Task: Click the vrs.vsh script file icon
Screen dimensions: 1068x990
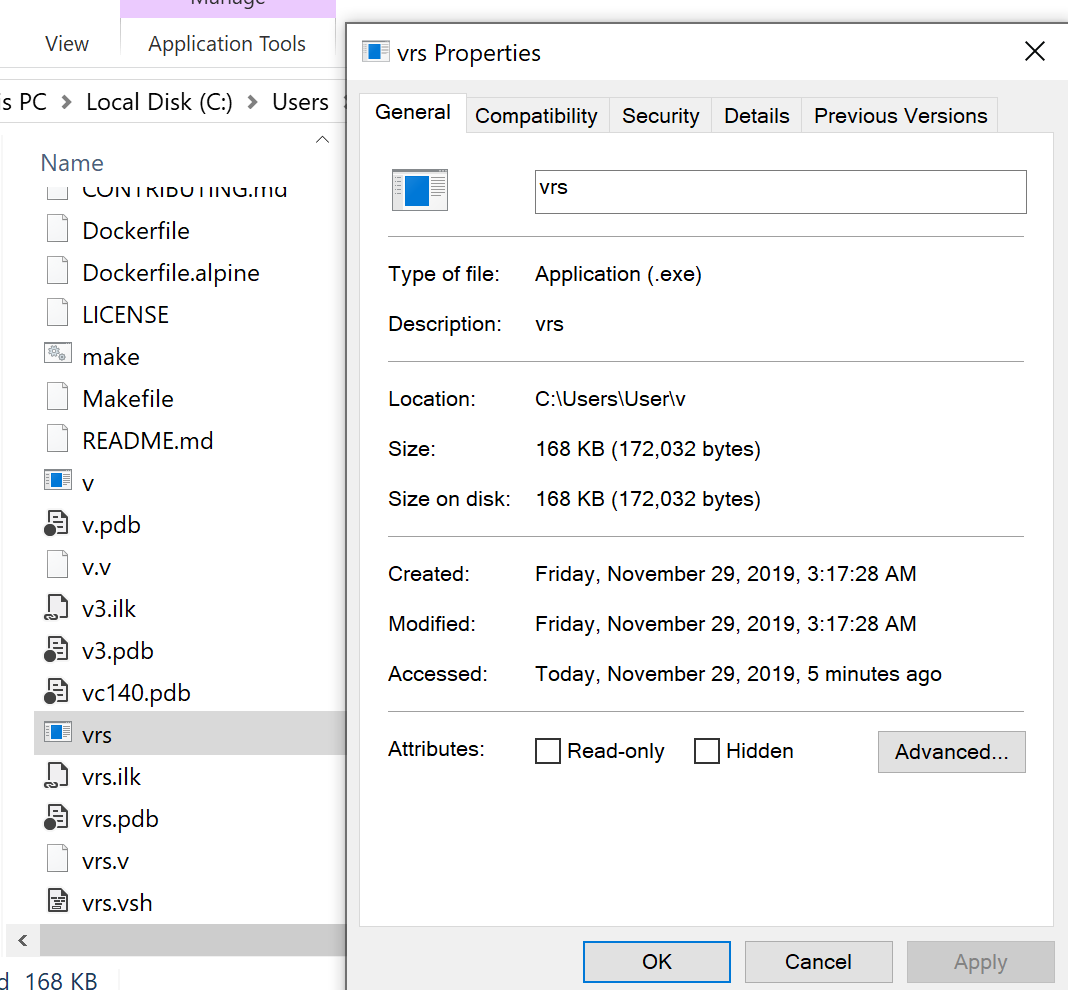Action: tap(58, 901)
